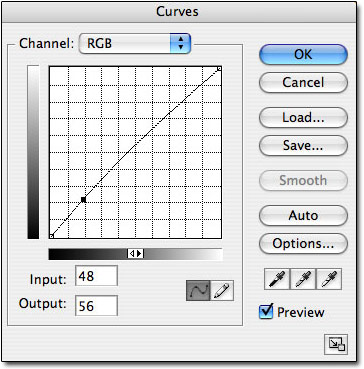The height and width of the screenshot is (369, 364).
Task: Select the top-right curve endpoint
Action: (219, 69)
